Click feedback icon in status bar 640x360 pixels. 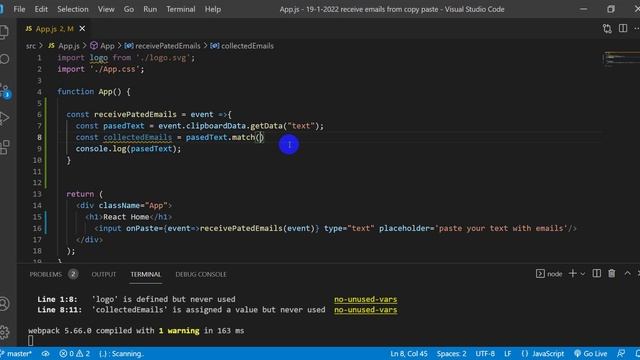[x=621, y=354]
